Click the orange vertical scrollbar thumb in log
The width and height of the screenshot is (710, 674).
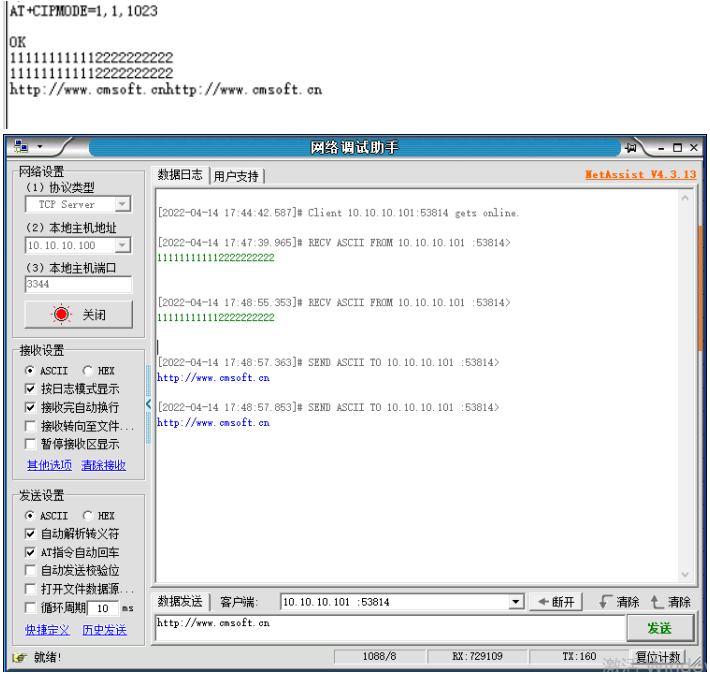pos(700,288)
